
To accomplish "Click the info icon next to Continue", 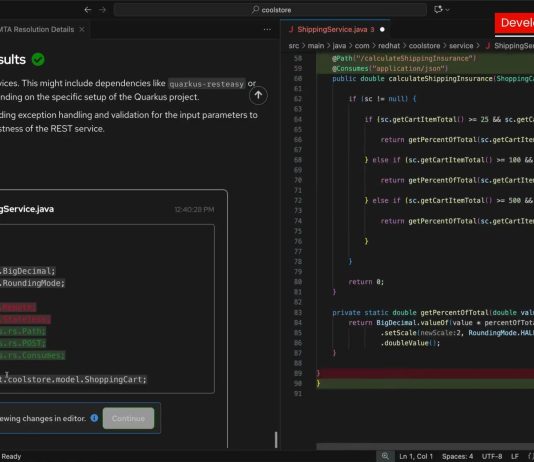I will [x=94, y=418].
